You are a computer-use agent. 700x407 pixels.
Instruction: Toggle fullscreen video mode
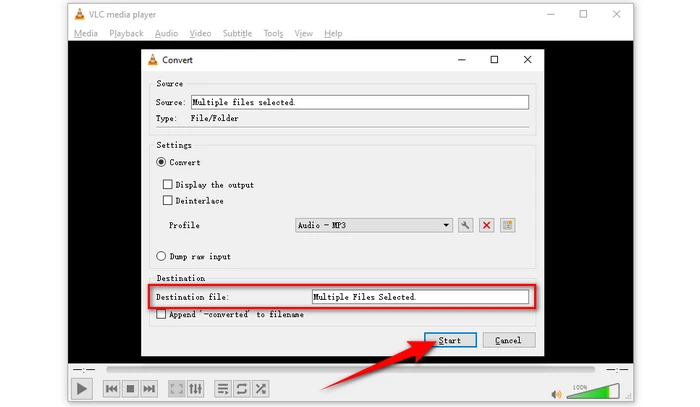177,388
